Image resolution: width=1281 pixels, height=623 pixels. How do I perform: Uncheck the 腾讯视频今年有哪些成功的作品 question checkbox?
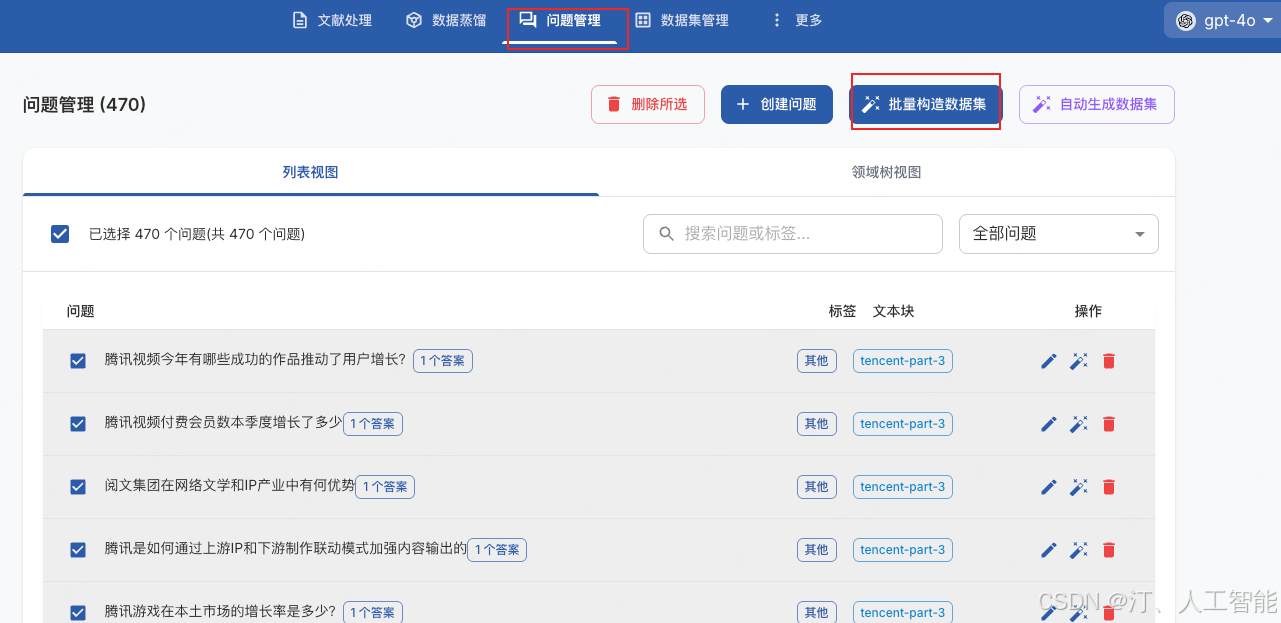pos(78,361)
